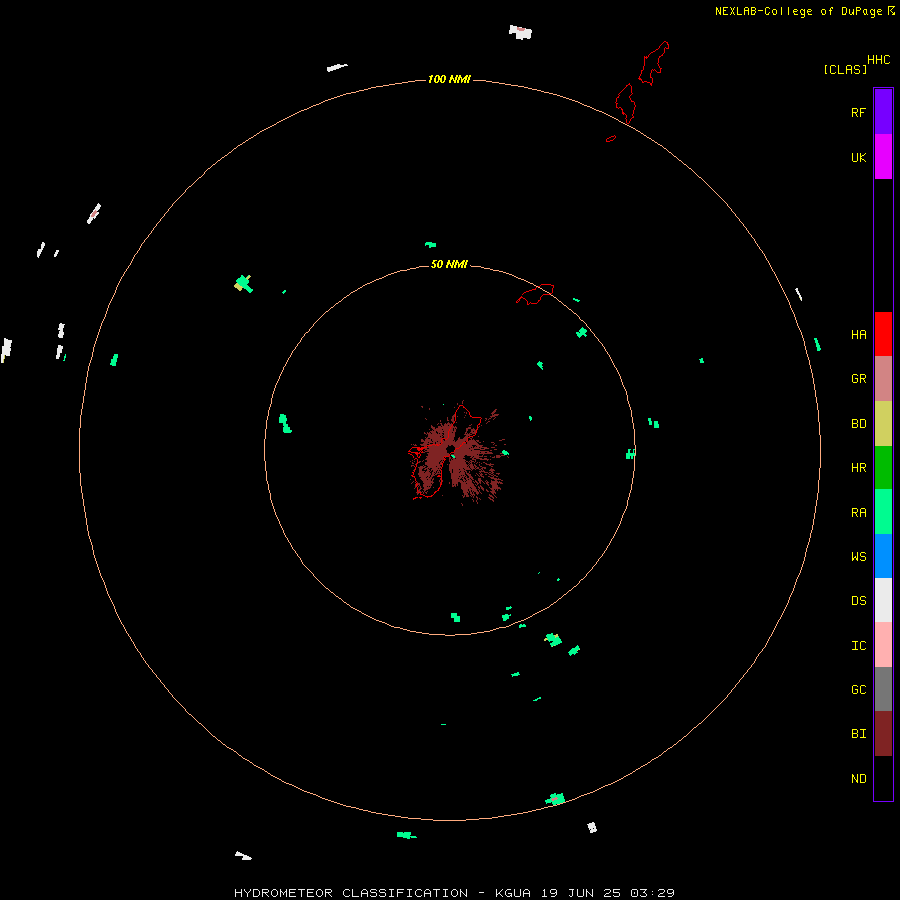Screen dimensions: 900x900
Task: Click the HR legend label
Action: coord(858,468)
